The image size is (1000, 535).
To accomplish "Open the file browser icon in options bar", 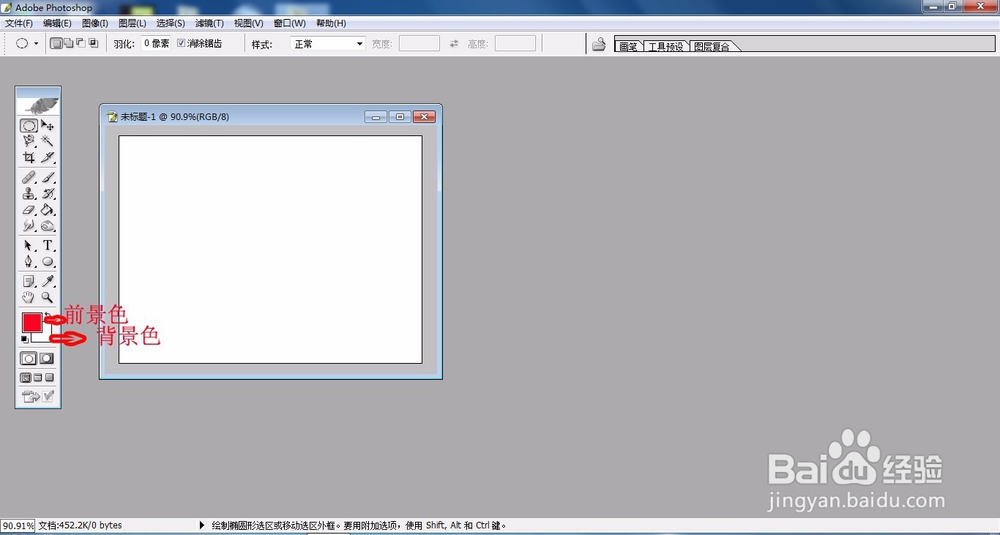I will pos(598,44).
